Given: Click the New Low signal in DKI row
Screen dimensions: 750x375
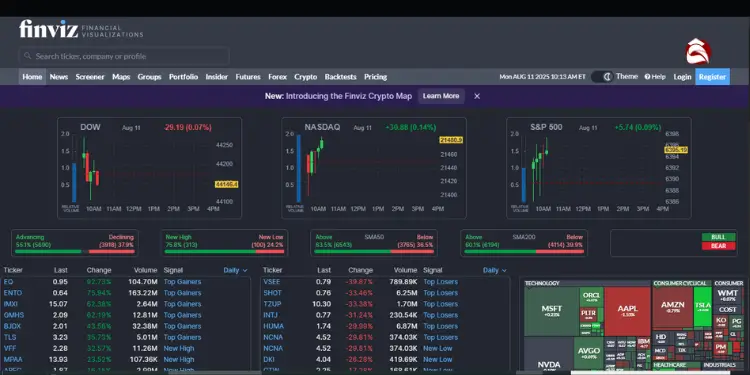Looking at the screenshot, I should [x=438, y=359].
